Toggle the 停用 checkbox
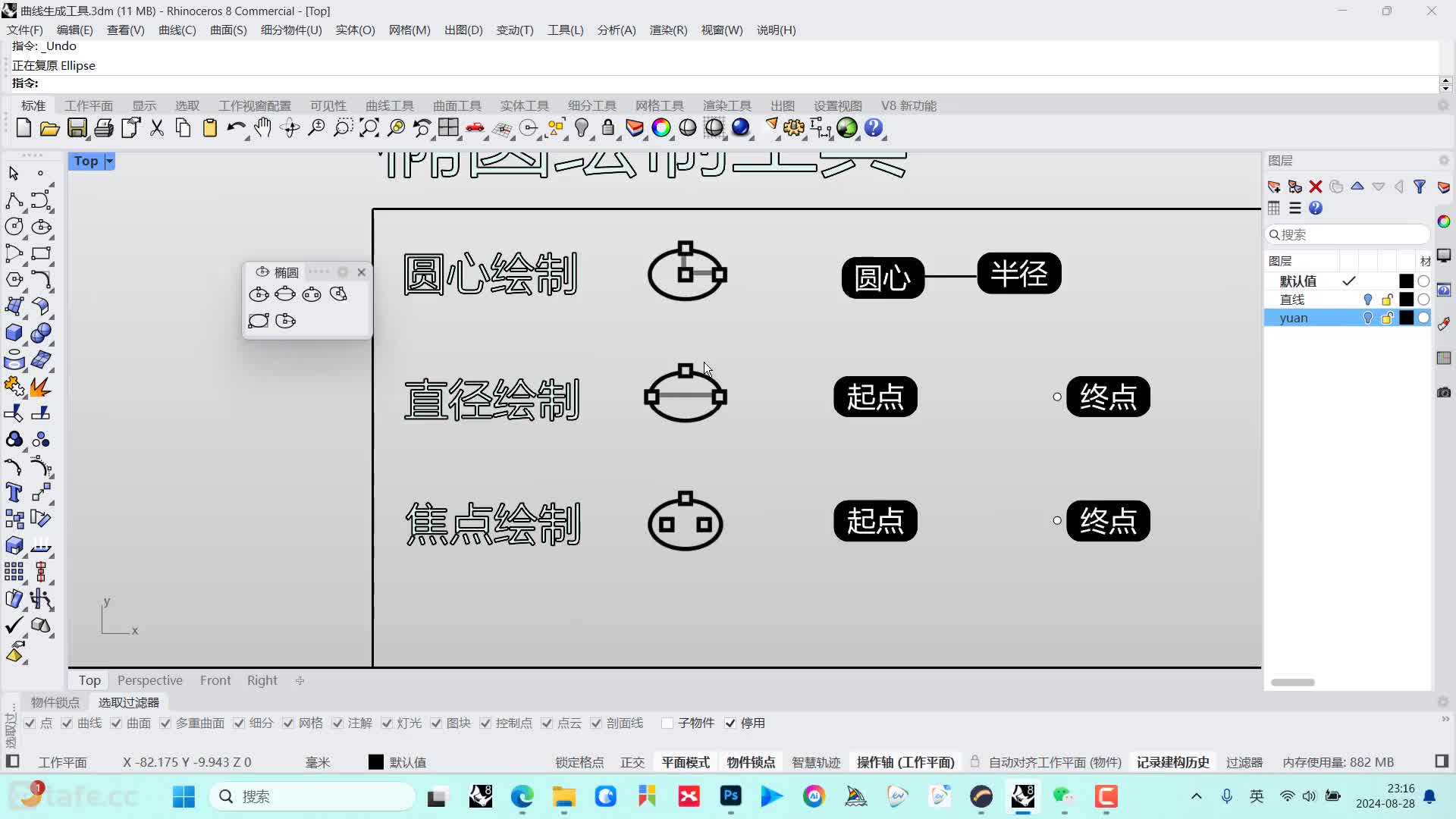 click(730, 723)
